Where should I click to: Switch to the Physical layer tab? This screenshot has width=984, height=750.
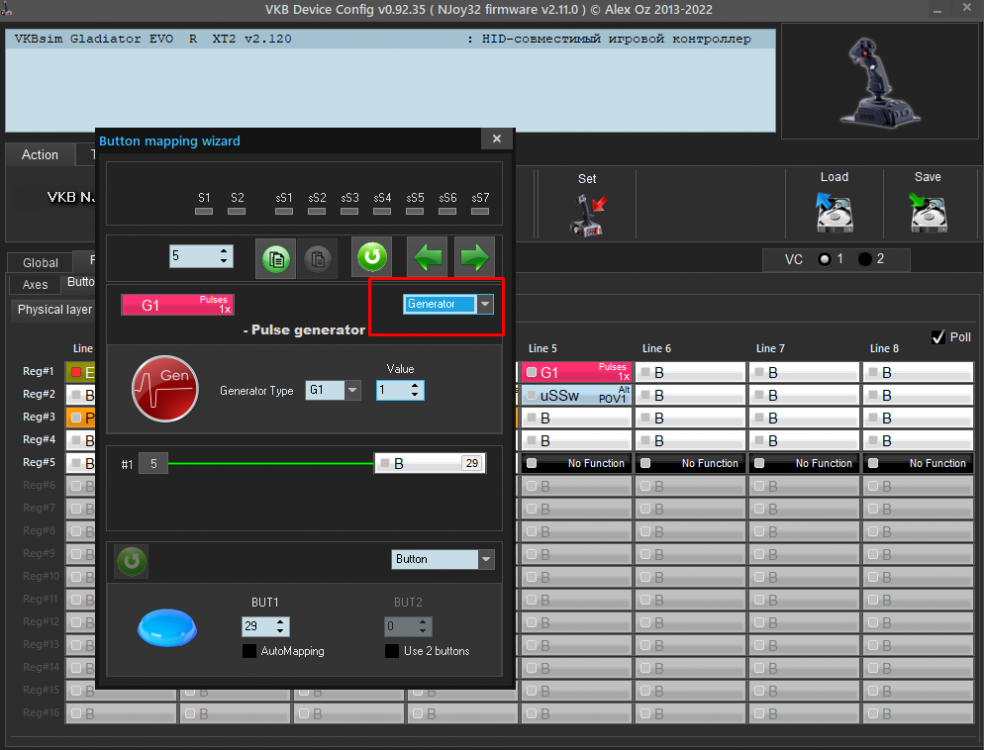(55, 309)
